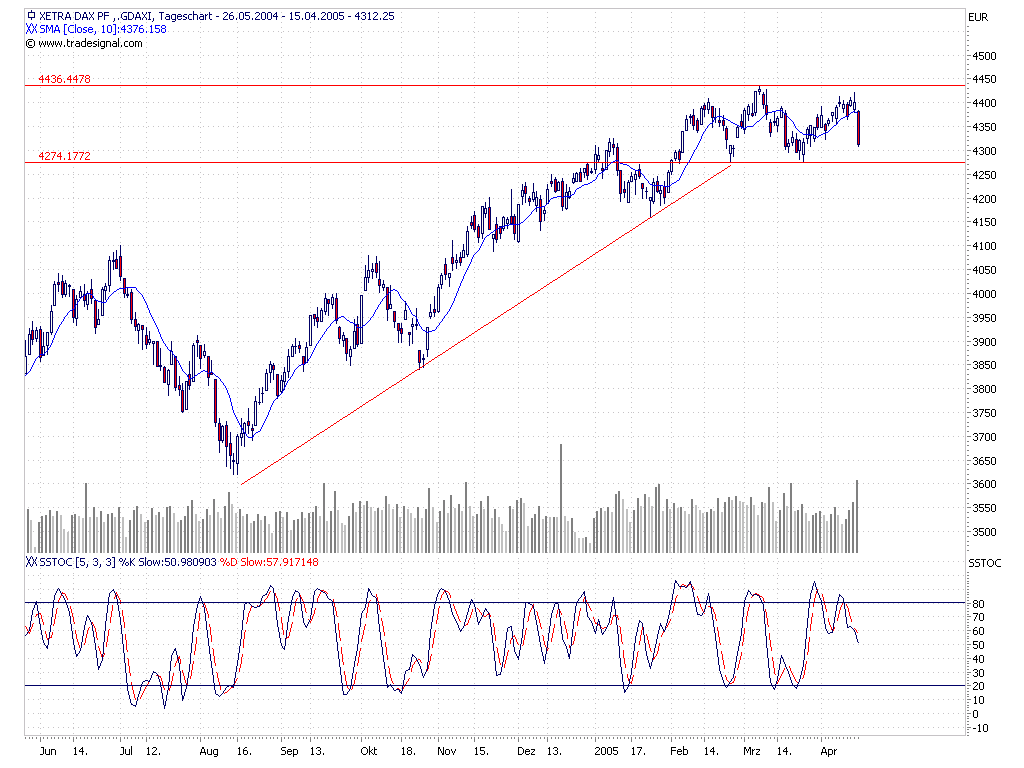Select the red 4274.1772 support line label
This screenshot has height=768, width=1024.
pos(65,156)
